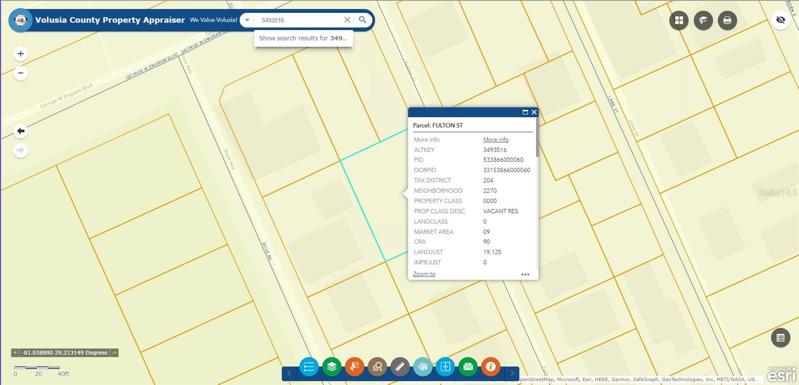
Task: Click the esri logo
Action: point(780,374)
